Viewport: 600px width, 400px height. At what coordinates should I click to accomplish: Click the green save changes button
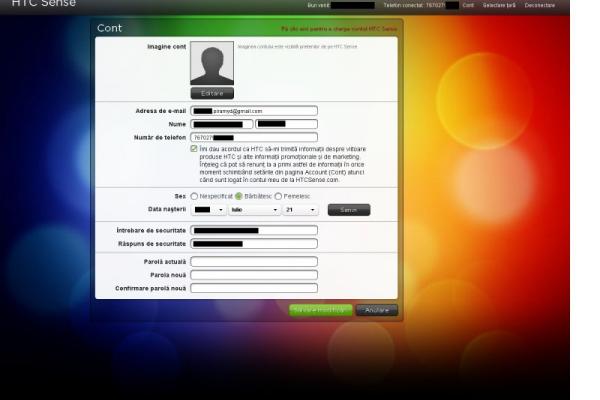point(321,310)
